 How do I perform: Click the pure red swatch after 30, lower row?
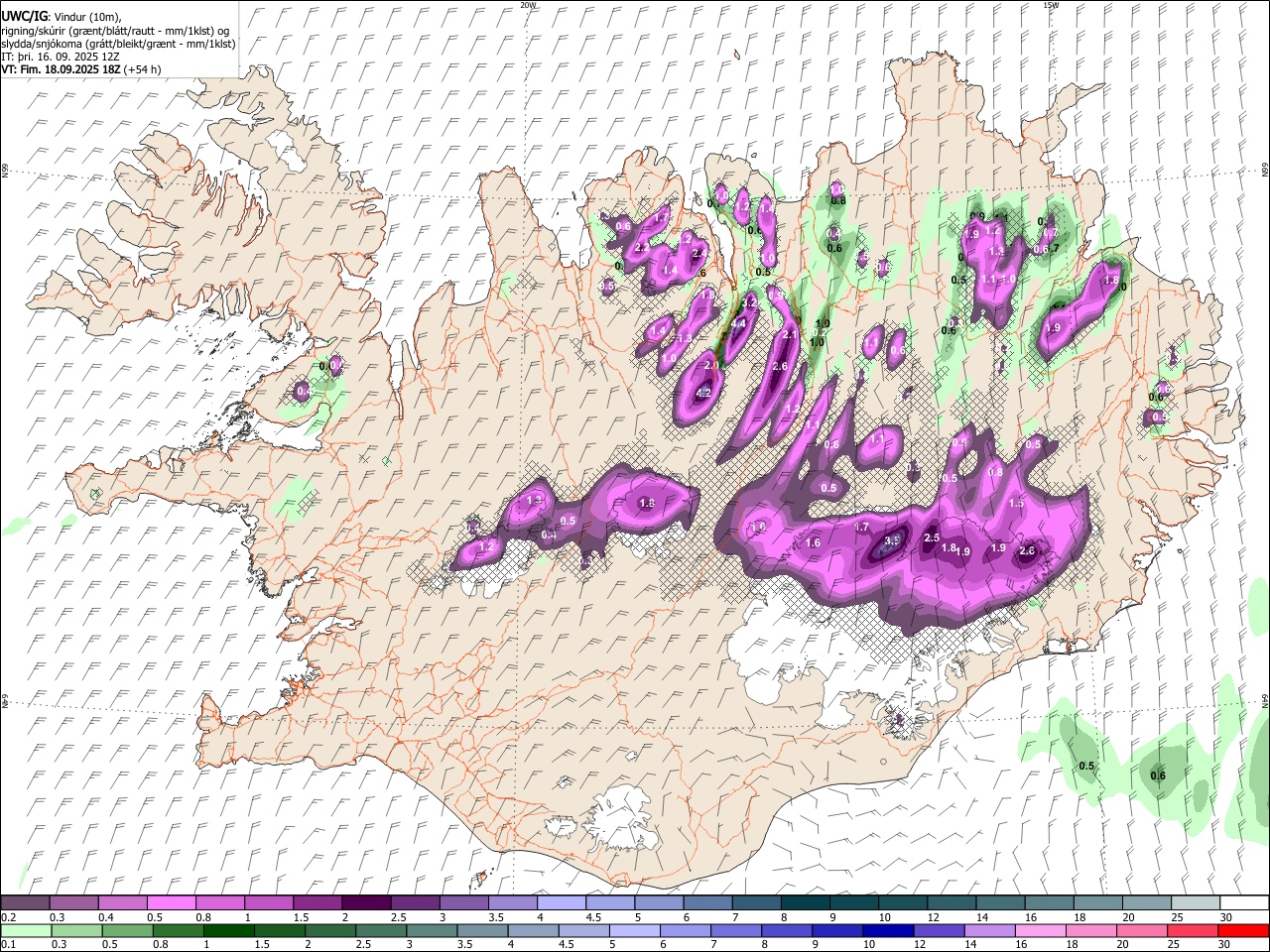tap(1243, 931)
